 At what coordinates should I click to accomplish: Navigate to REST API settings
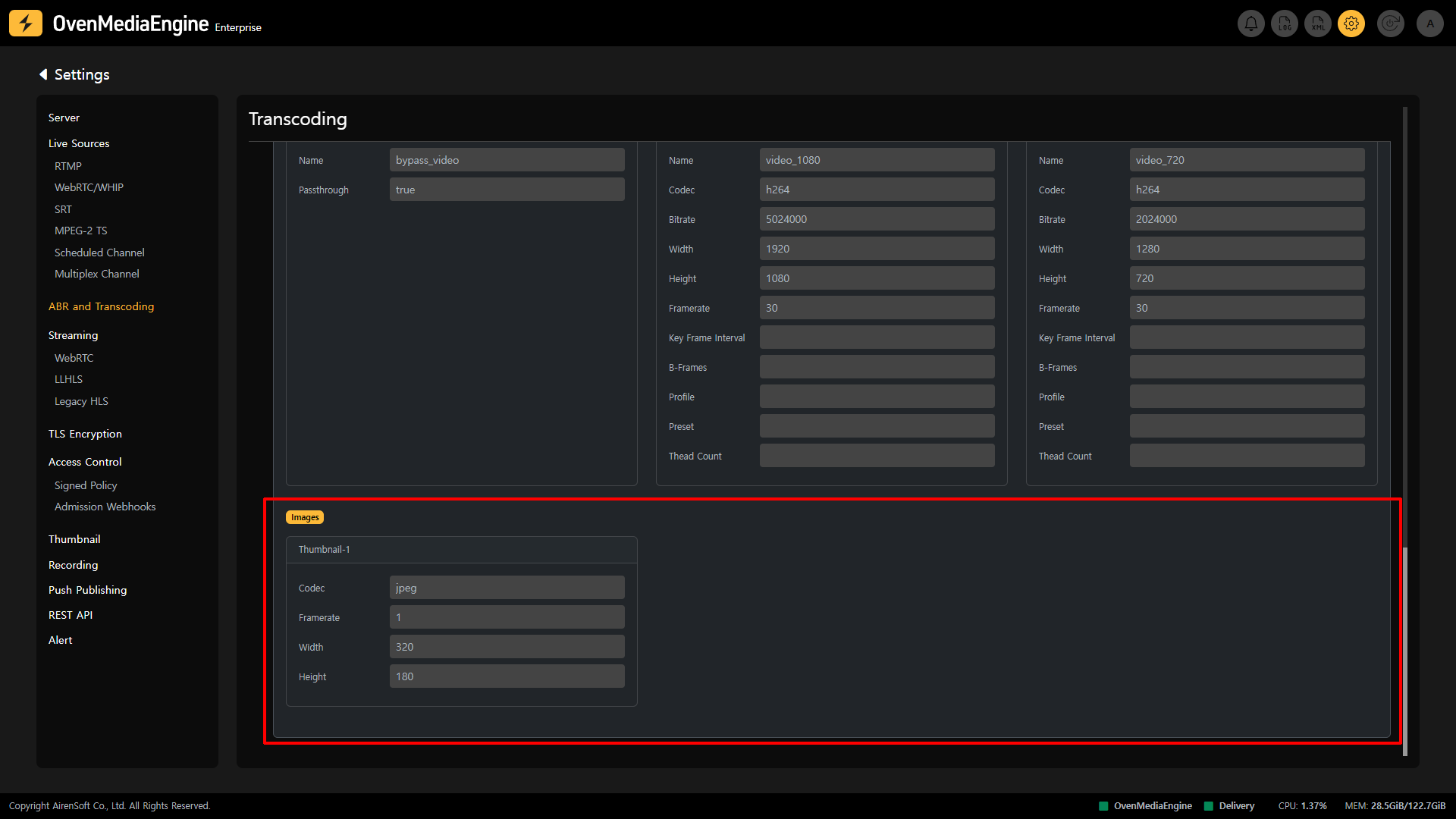click(x=71, y=615)
